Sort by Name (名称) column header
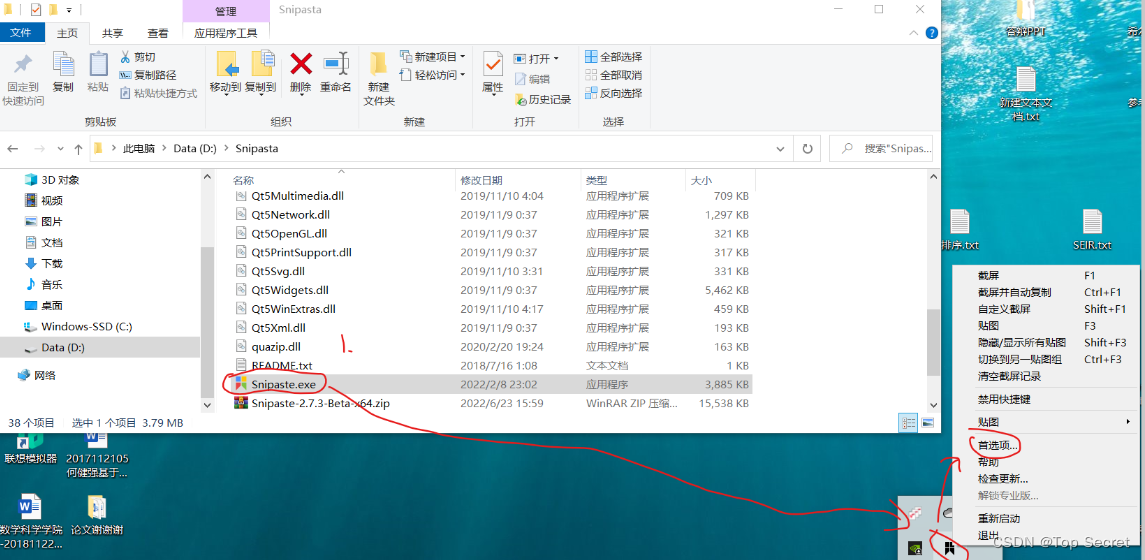 pos(243,180)
